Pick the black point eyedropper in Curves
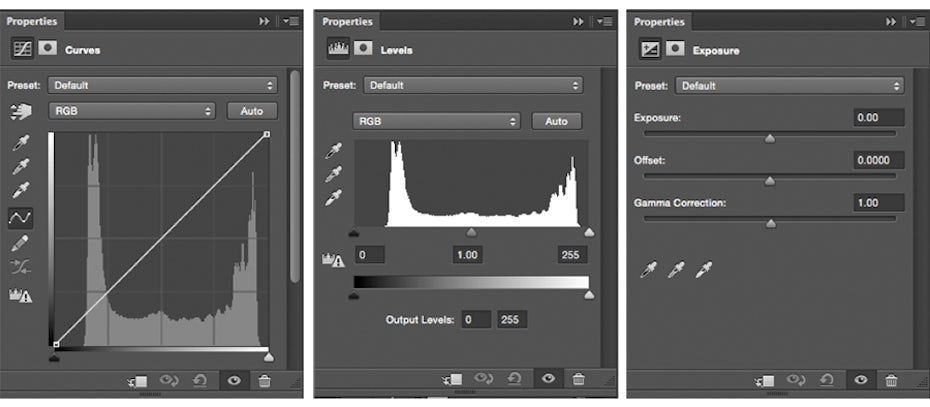Image resolution: width=930 pixels, height=407 pixels. 21,144
